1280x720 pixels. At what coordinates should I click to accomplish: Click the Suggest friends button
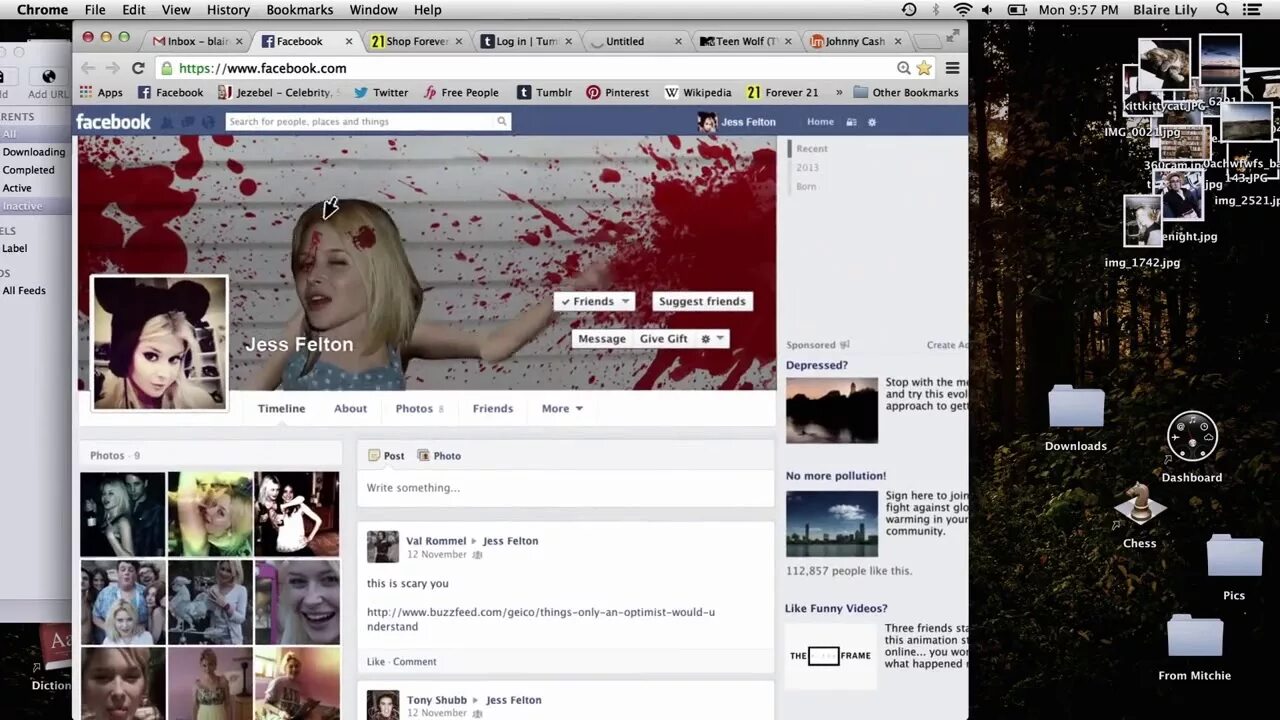tap(702, 301)
